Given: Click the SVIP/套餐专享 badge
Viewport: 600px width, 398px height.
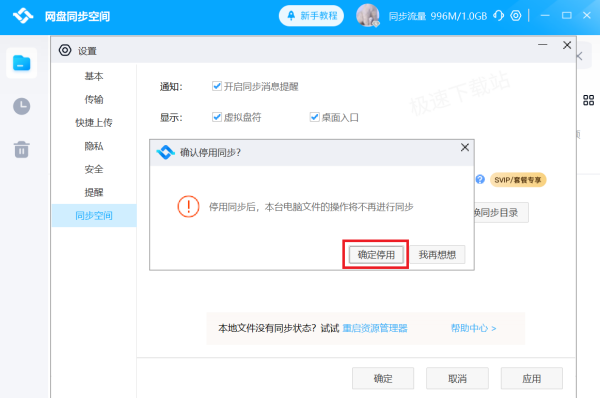Looking at the screenshot, I should click(x=518, y=180).
